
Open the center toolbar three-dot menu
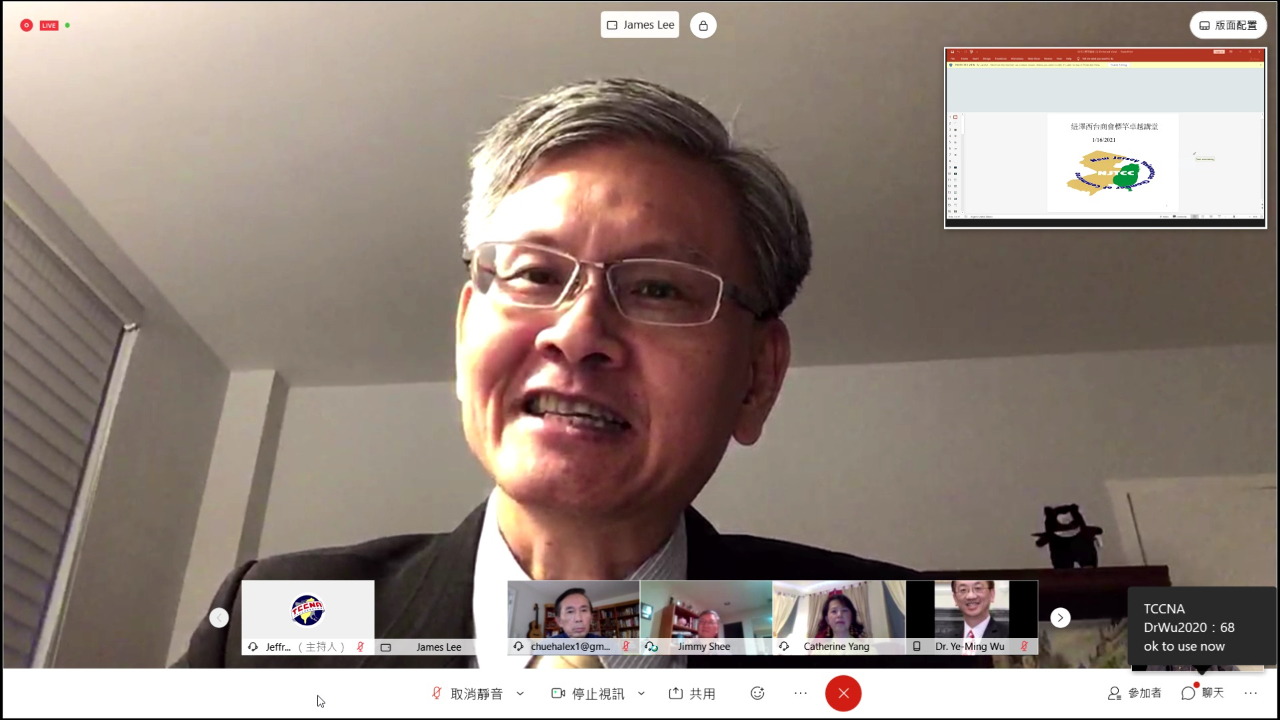click(800, 693)
